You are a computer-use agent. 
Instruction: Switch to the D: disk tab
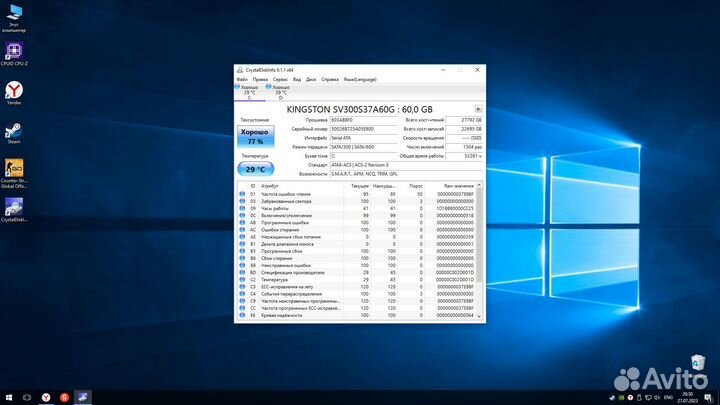pyautogui.click(x=281, y=92)
